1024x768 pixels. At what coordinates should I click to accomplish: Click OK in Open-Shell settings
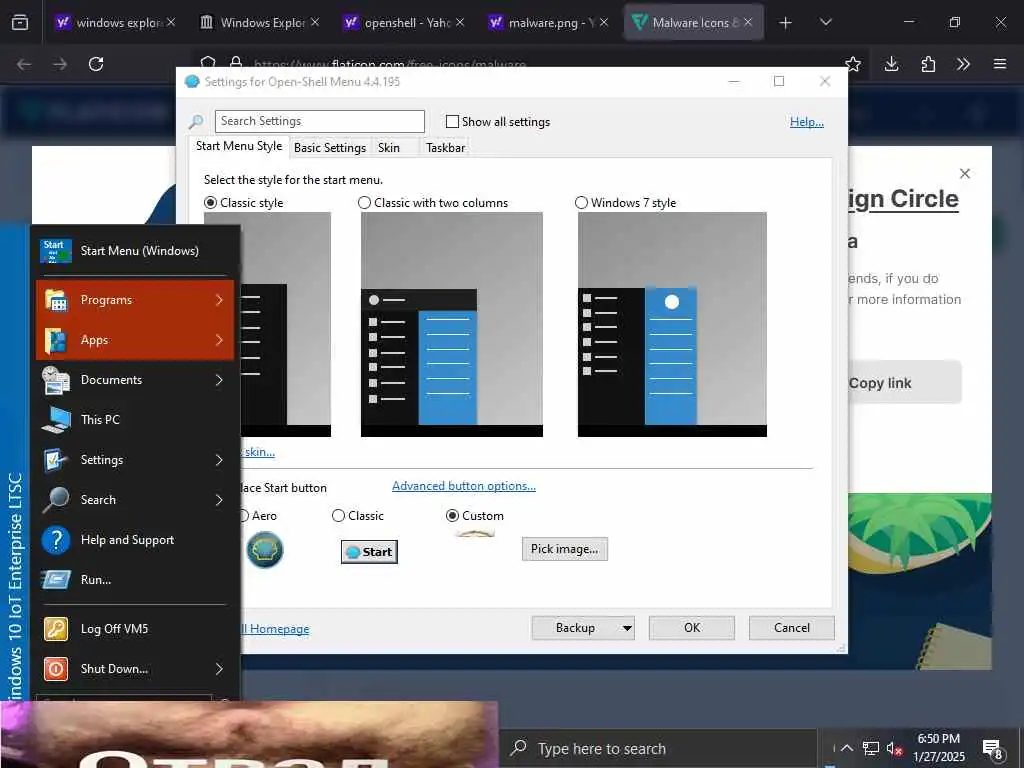pyautogui.click(x=692, y=628)
